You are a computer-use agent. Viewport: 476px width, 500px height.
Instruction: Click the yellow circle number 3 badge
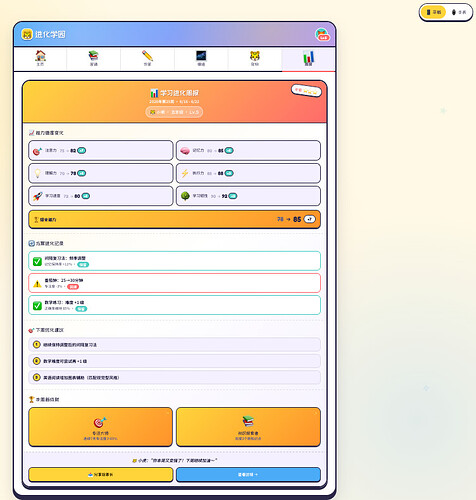[37, 378]
